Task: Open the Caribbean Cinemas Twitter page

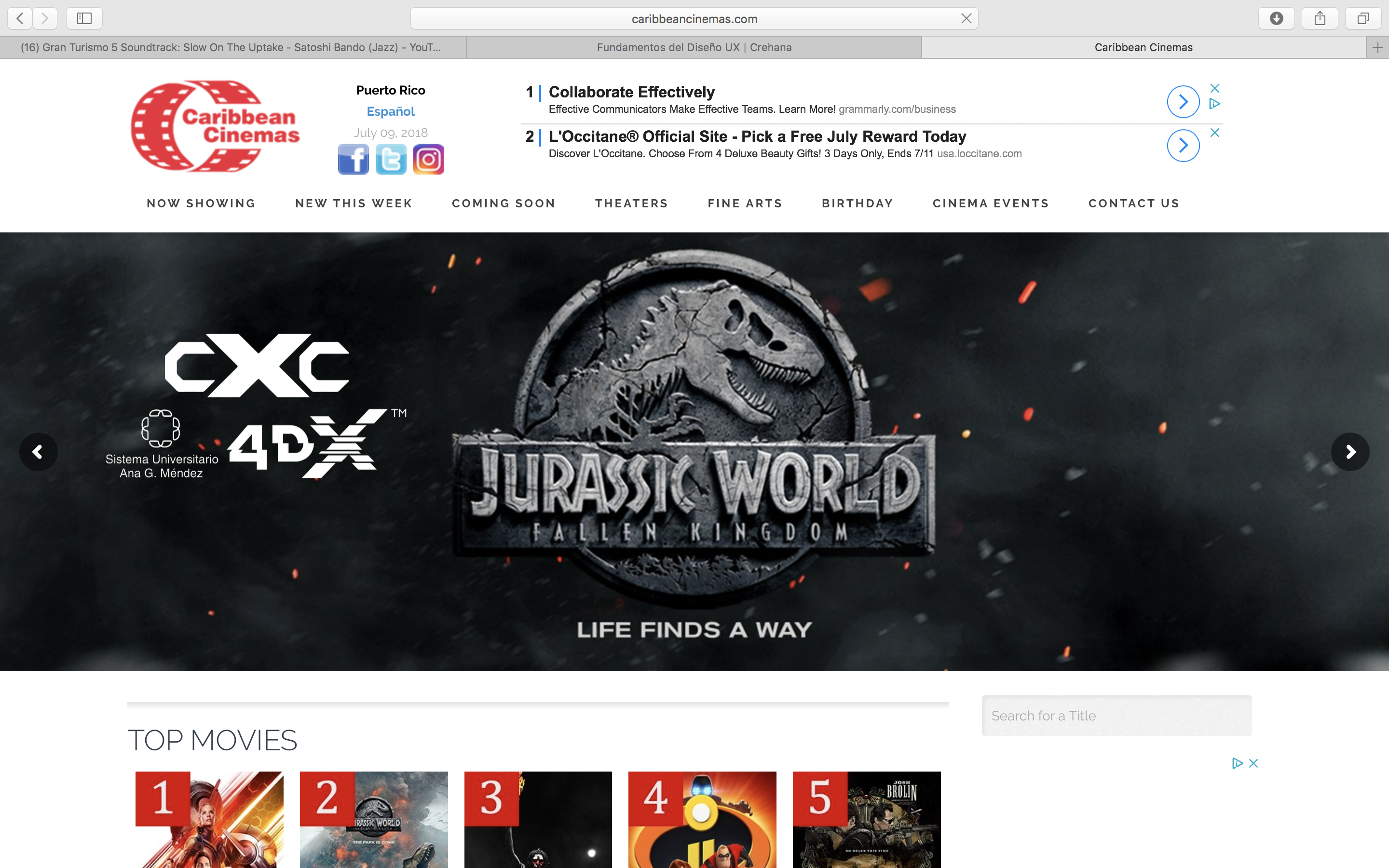Action: click(391, 159)
